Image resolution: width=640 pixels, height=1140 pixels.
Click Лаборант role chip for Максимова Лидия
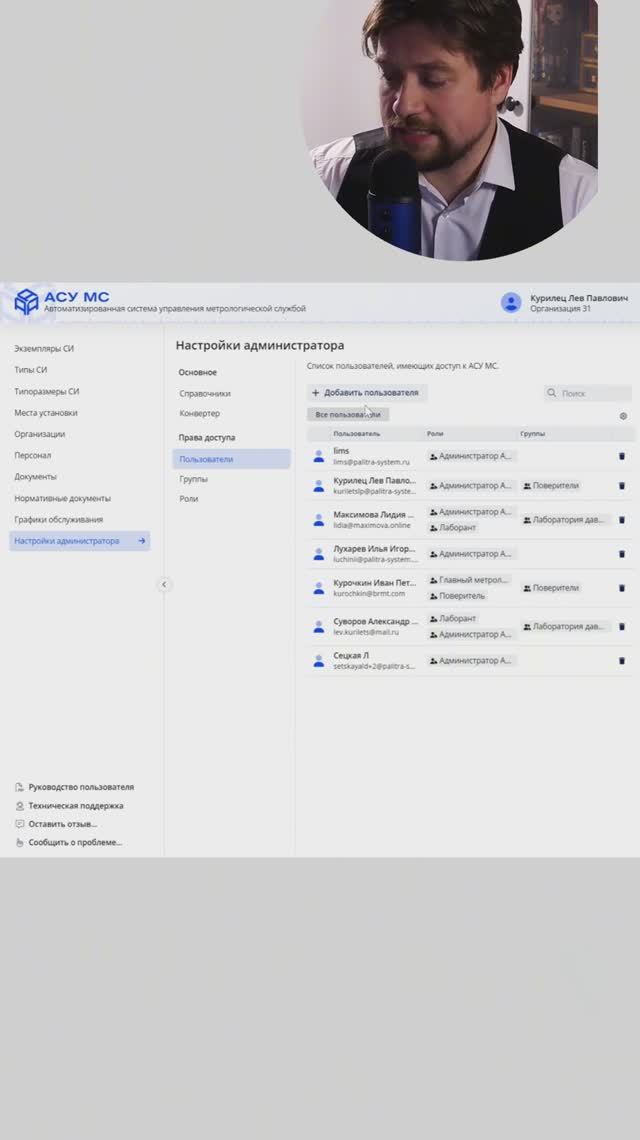(x=452, y=527)
